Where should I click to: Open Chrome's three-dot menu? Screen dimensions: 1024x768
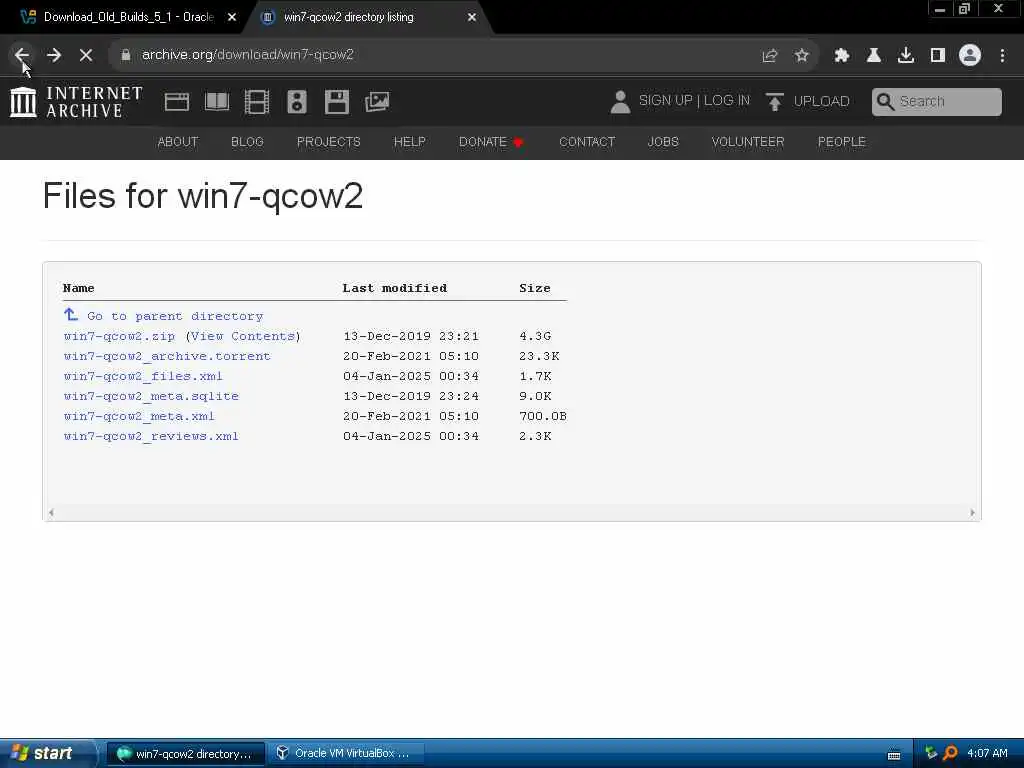click(x=1002, y=56)
